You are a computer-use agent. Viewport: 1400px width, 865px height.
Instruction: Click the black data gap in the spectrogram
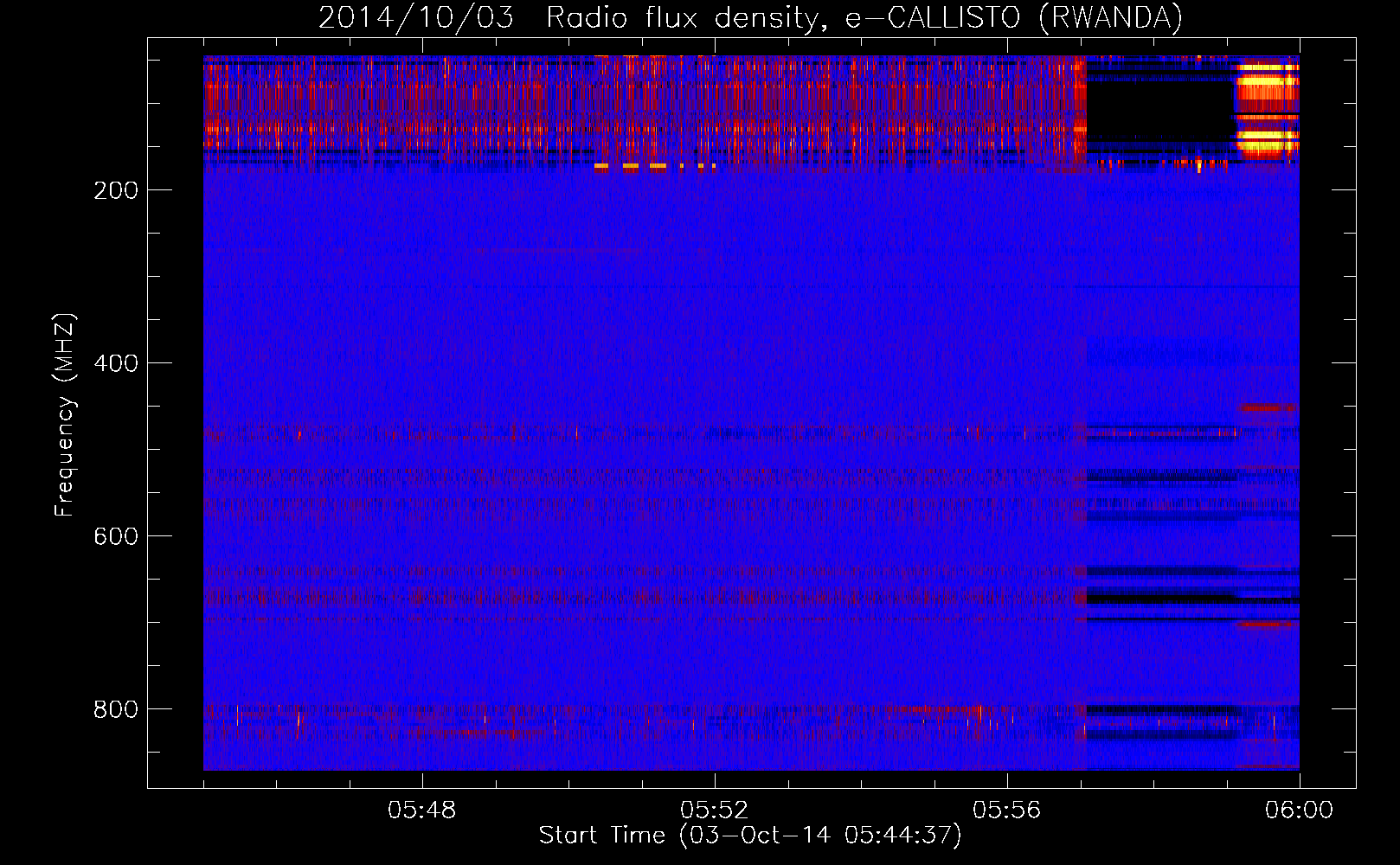[1160, 110]
